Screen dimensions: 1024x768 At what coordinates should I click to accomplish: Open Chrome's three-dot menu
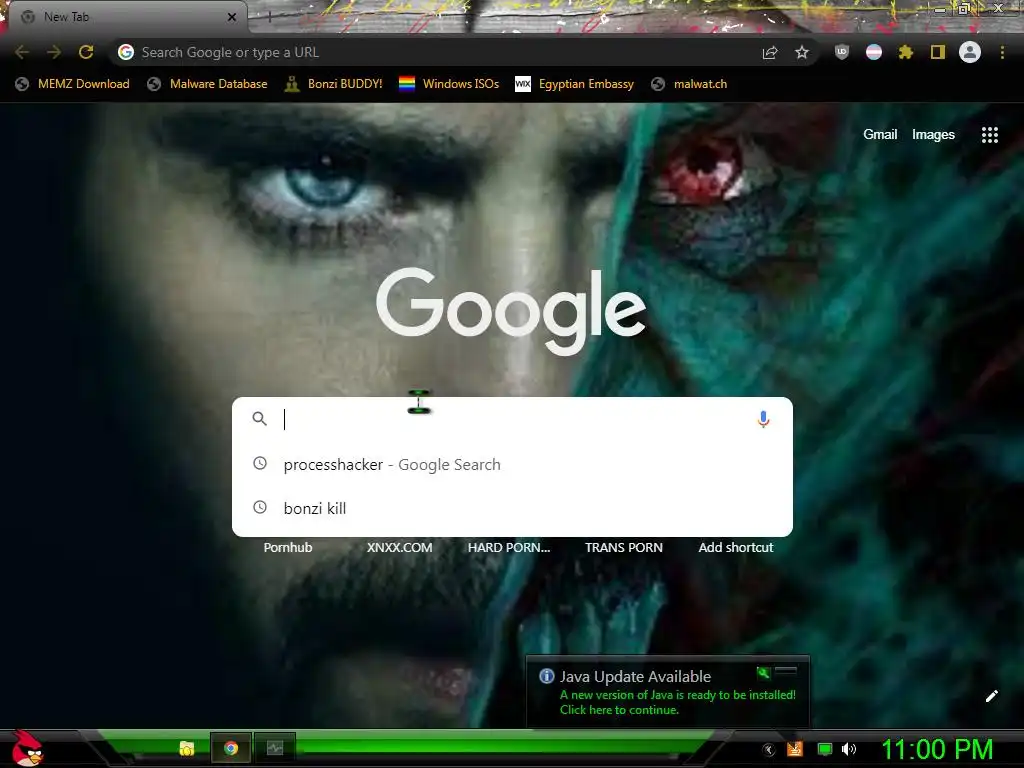[1002, 52]
